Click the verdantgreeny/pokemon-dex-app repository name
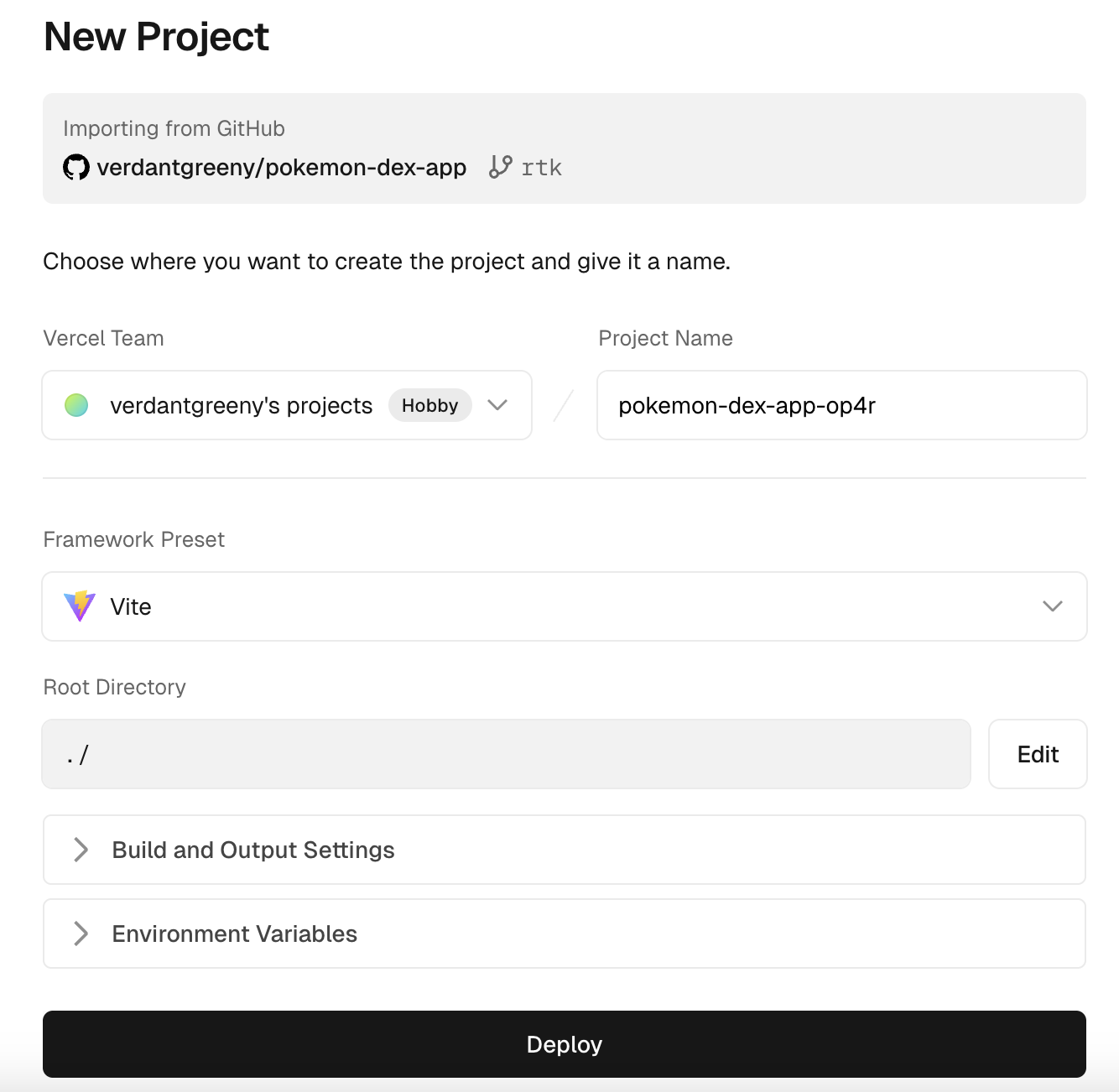Viewport: 1119px width, 1092px height. coord(281,167)
